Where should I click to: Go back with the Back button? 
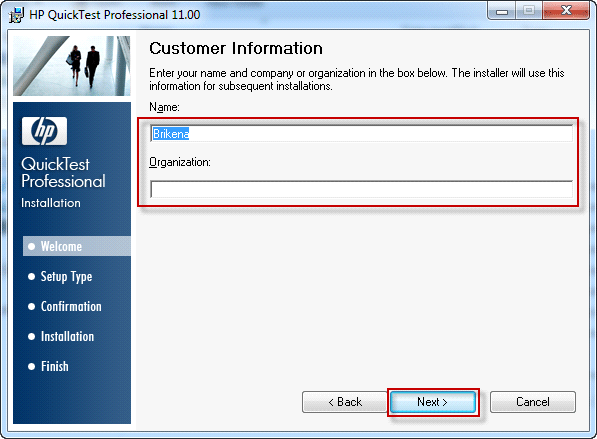pyautogui.click(x=345, y=402)
